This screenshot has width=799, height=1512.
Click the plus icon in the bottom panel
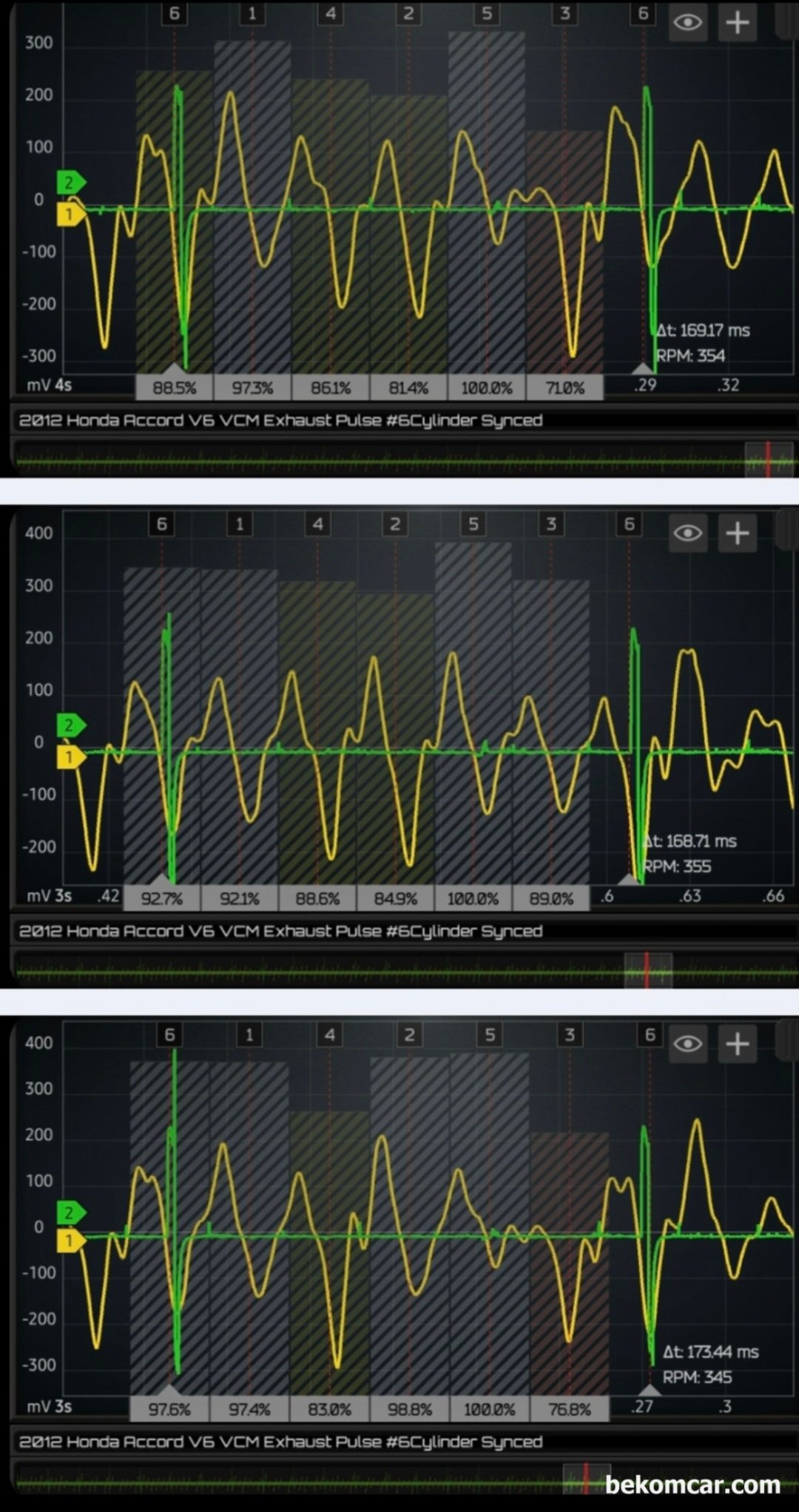[x=737, y=1044]
